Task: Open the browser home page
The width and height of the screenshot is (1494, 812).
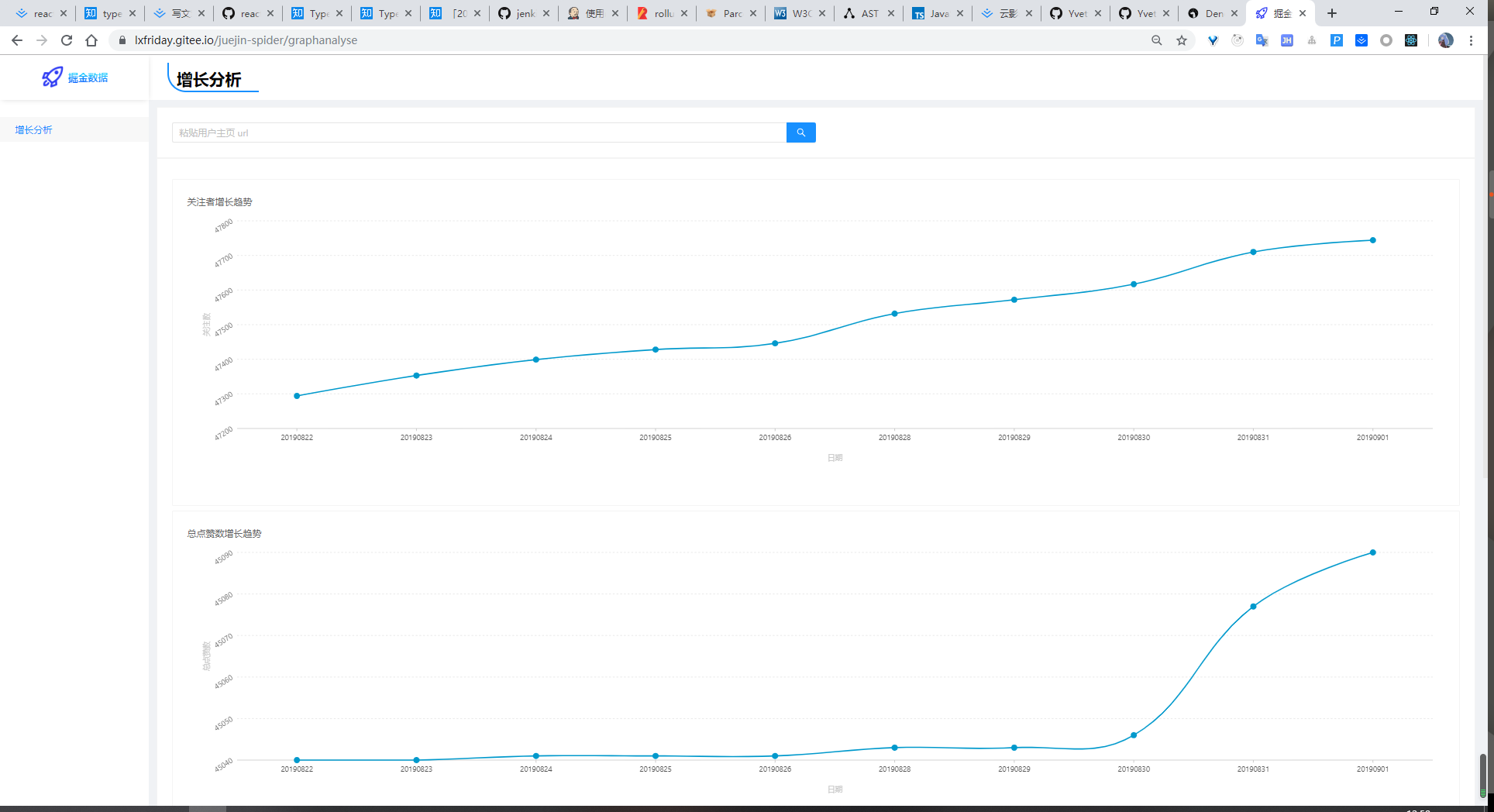Action: click(91, 40)
